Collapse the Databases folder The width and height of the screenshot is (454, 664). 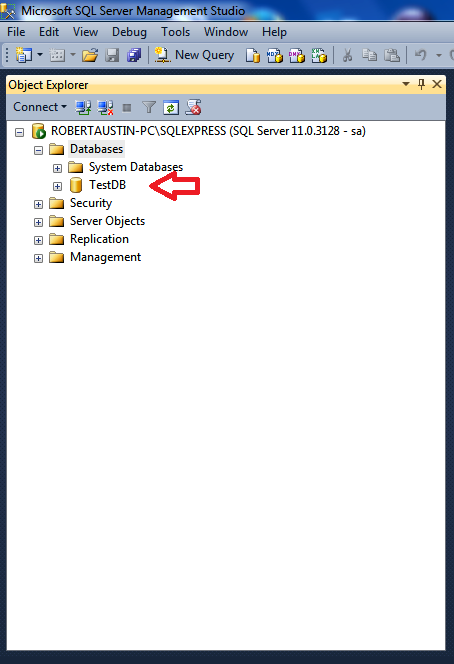pos(38,150)
